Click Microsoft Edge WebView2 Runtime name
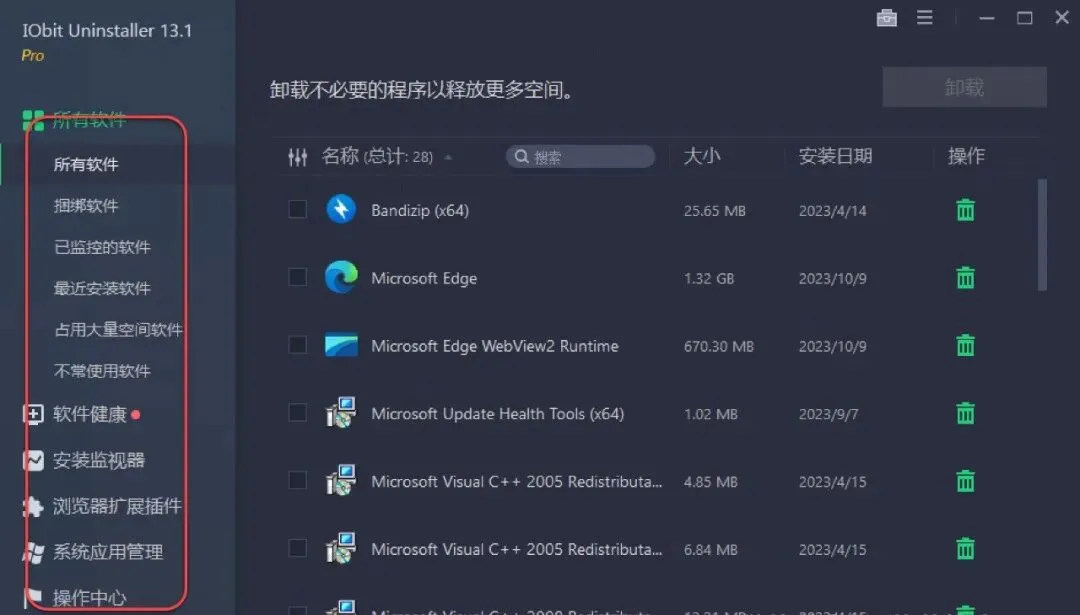This screenshot has width=1080, height=615. pos(495,346)
